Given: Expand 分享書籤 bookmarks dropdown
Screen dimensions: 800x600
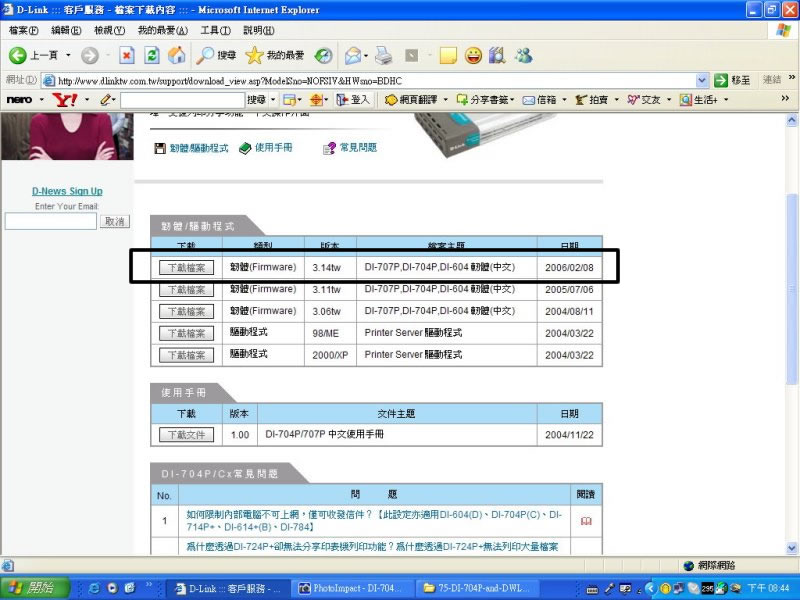Looking at the screenshot, I should point(512,99).
